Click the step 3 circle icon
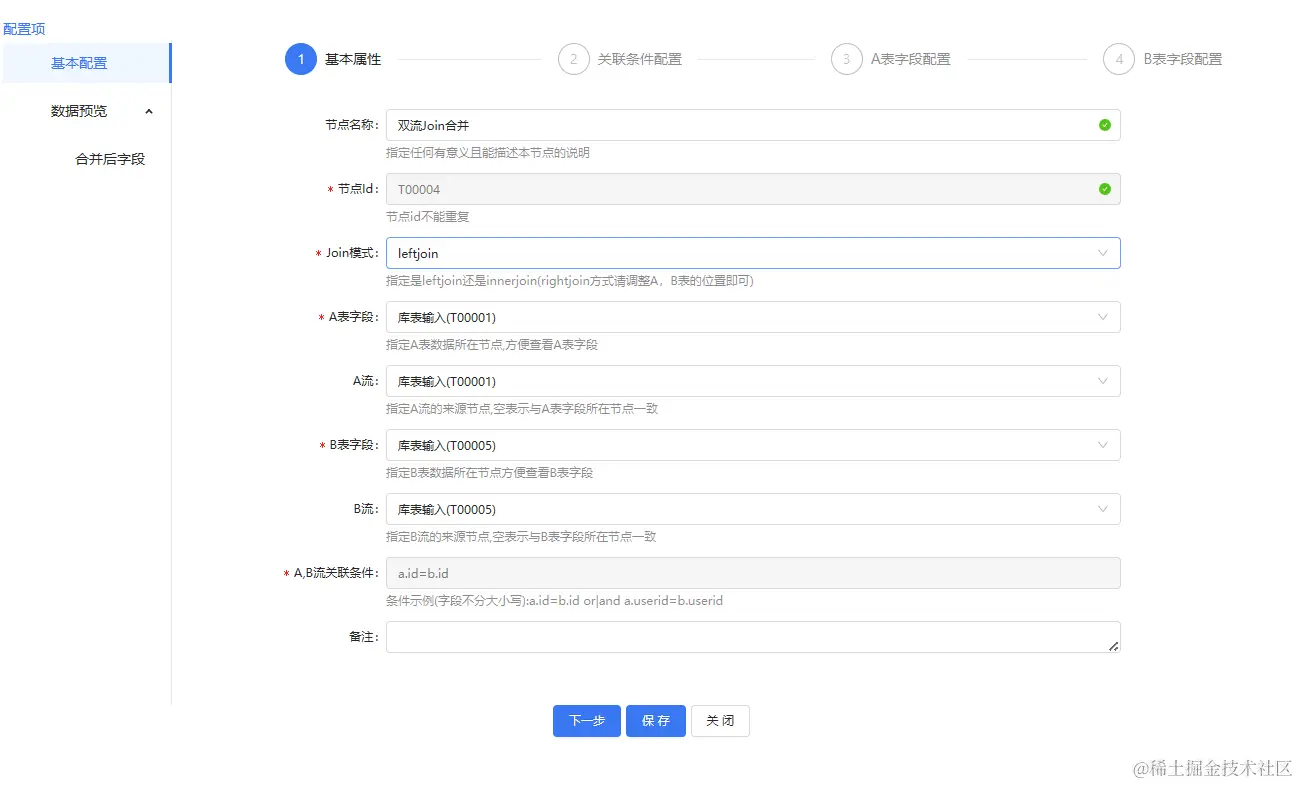 847,59
